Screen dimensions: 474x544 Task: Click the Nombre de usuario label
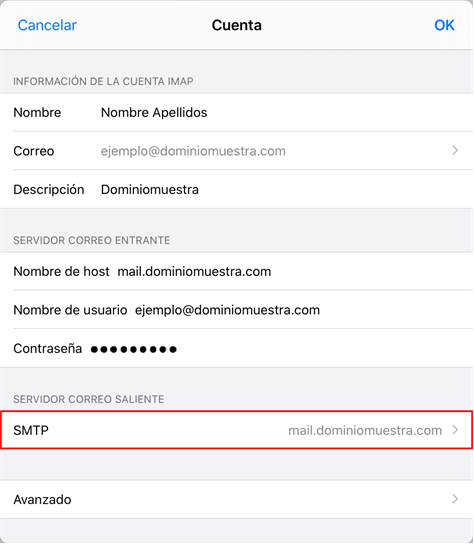tap(70, 310)
